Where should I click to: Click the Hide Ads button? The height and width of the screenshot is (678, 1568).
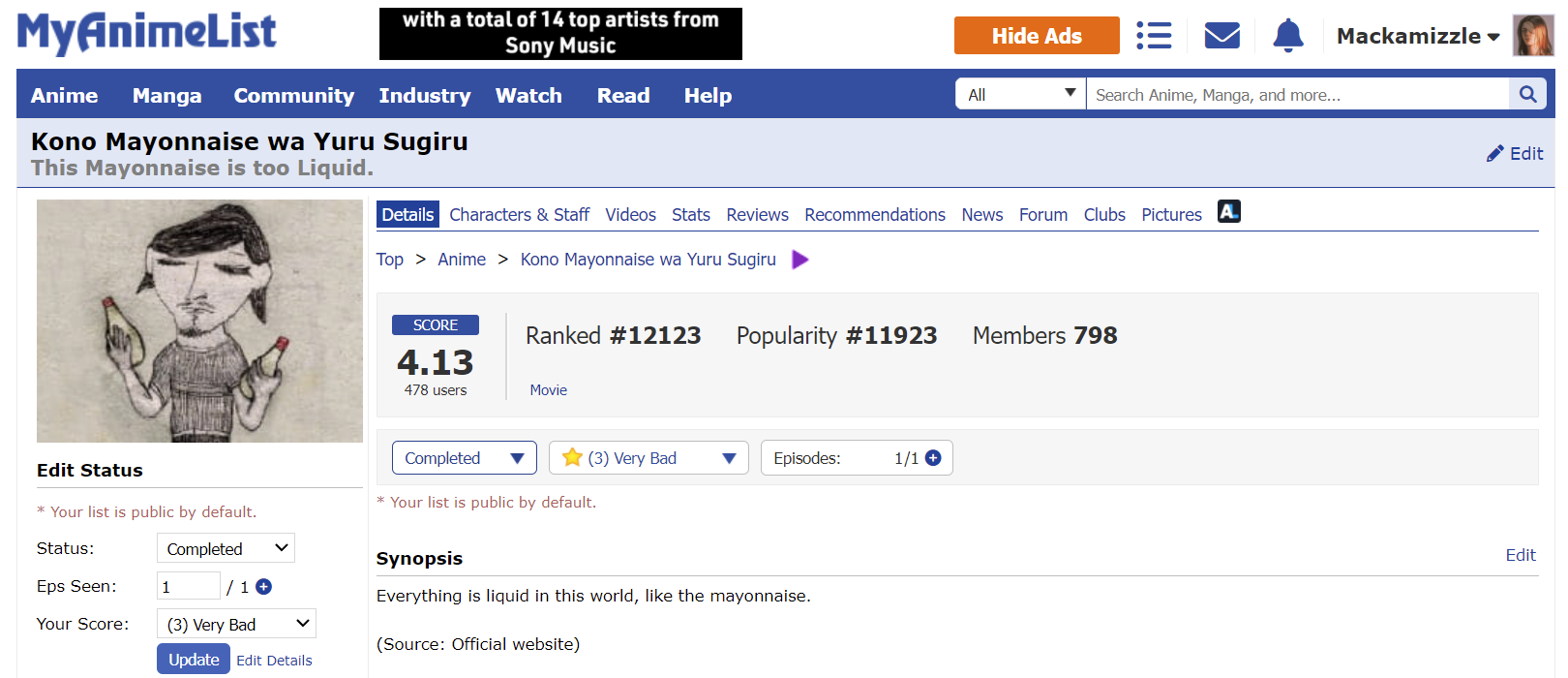click(1037, 36)
